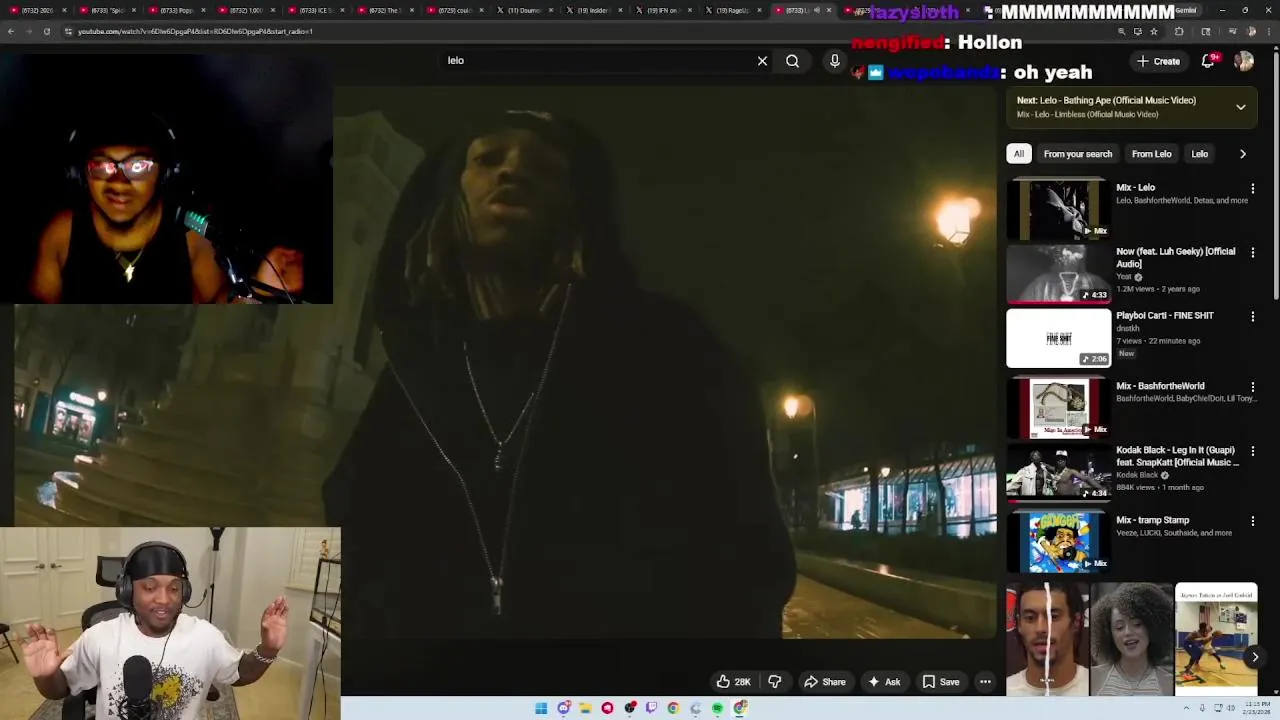Click the red circular app taskbar icon

607,708
